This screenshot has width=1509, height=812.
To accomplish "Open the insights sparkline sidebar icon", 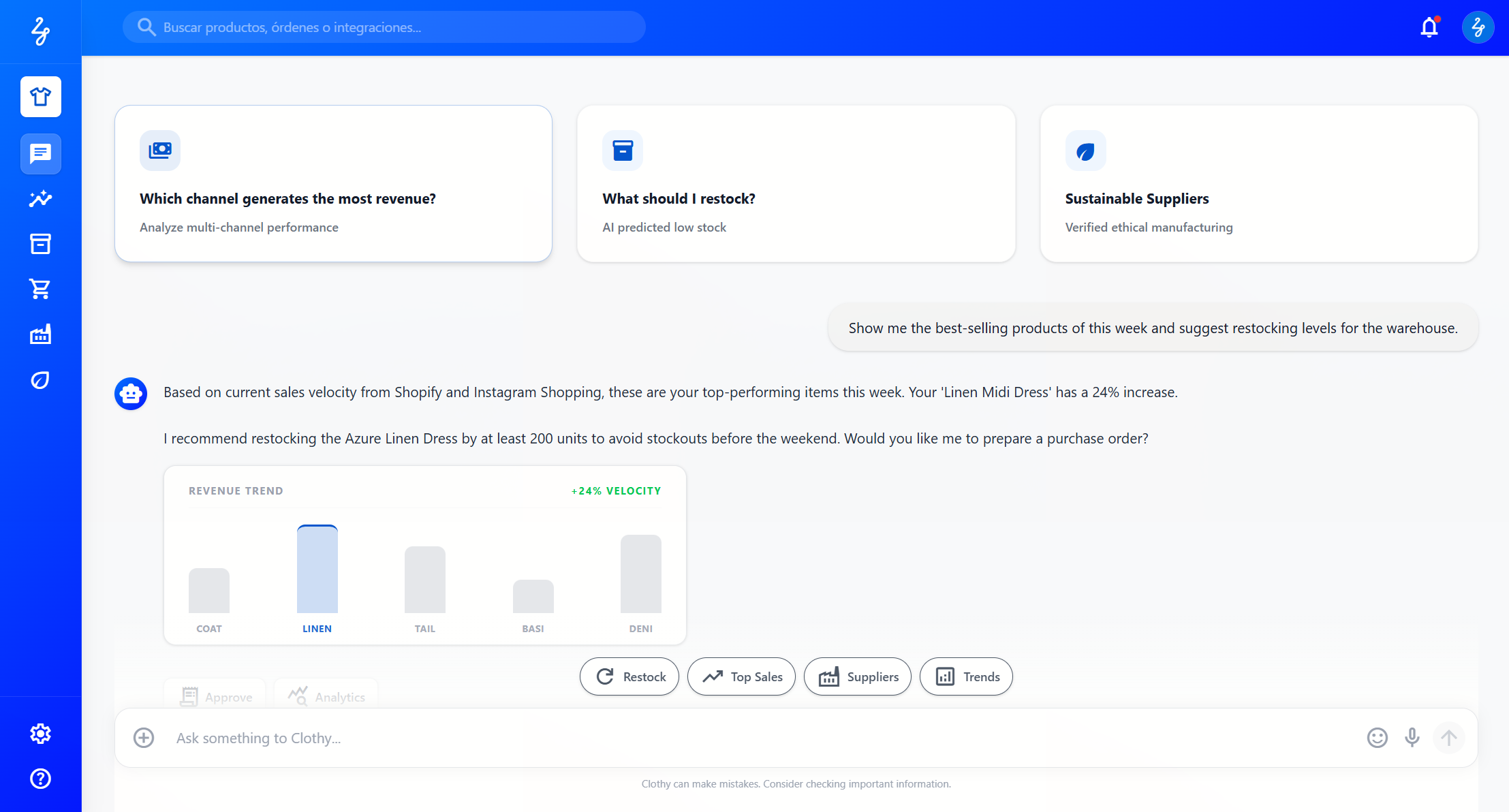I will pos(40,199).
